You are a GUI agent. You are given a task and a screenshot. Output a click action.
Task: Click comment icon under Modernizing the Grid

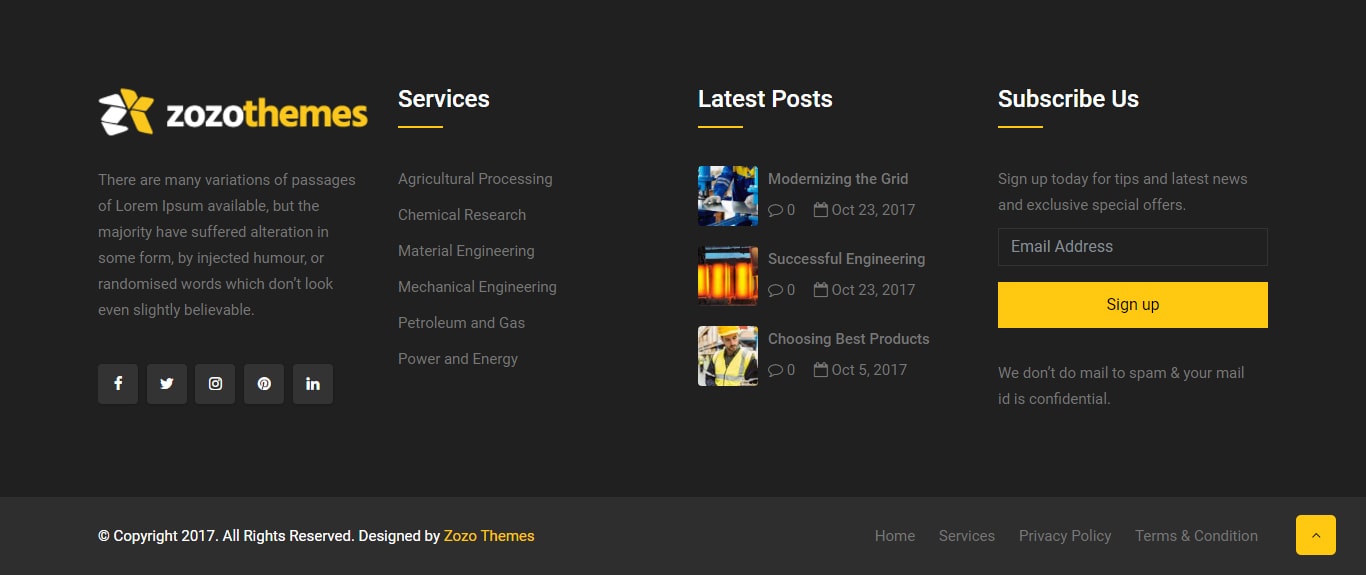775,210
